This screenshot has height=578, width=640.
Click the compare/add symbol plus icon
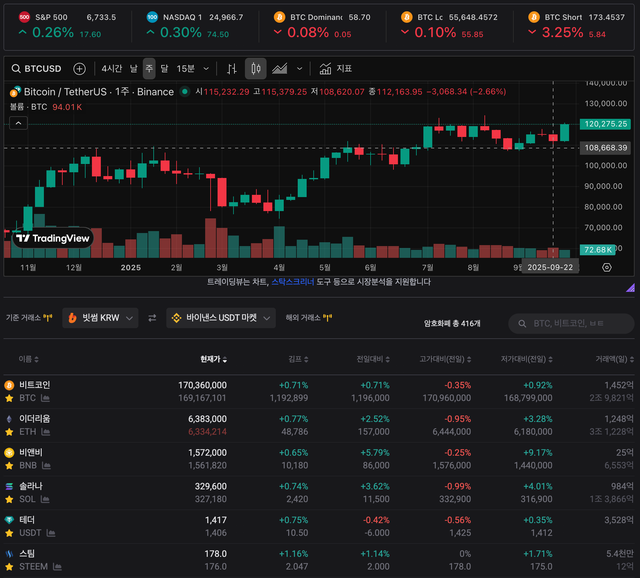(x=79, y=69)
